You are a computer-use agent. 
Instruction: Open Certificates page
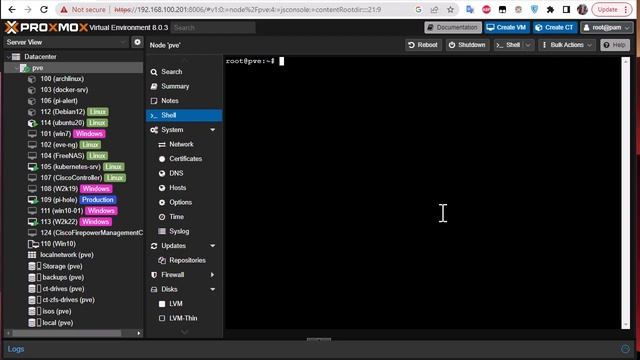point(184,159)
